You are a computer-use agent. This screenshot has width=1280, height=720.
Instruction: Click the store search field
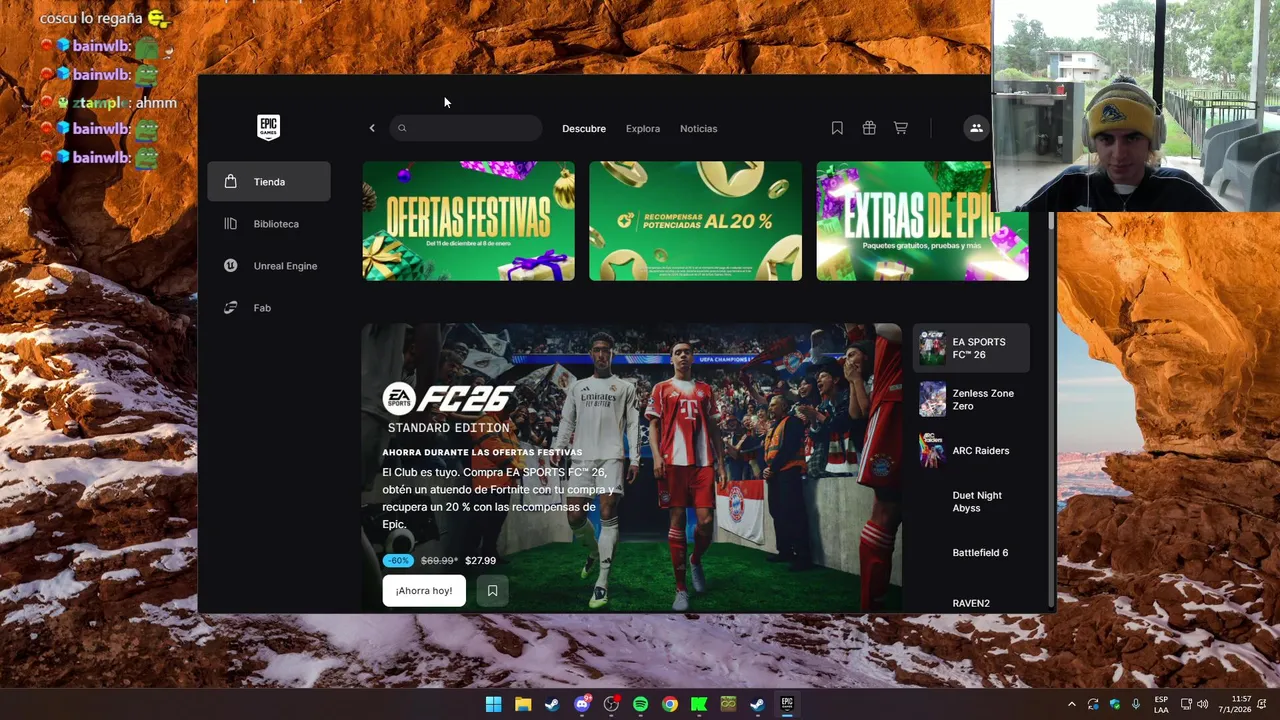point(466,128)
